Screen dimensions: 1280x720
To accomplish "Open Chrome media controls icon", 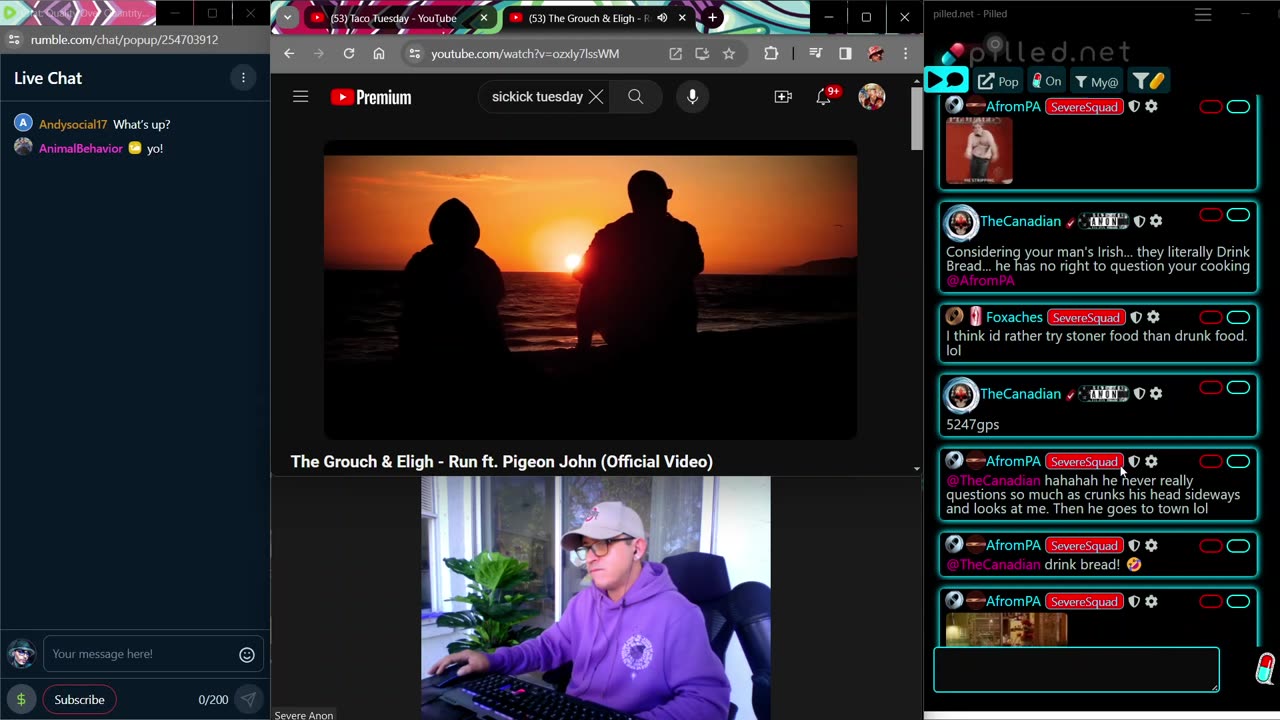I will [816, 54].
